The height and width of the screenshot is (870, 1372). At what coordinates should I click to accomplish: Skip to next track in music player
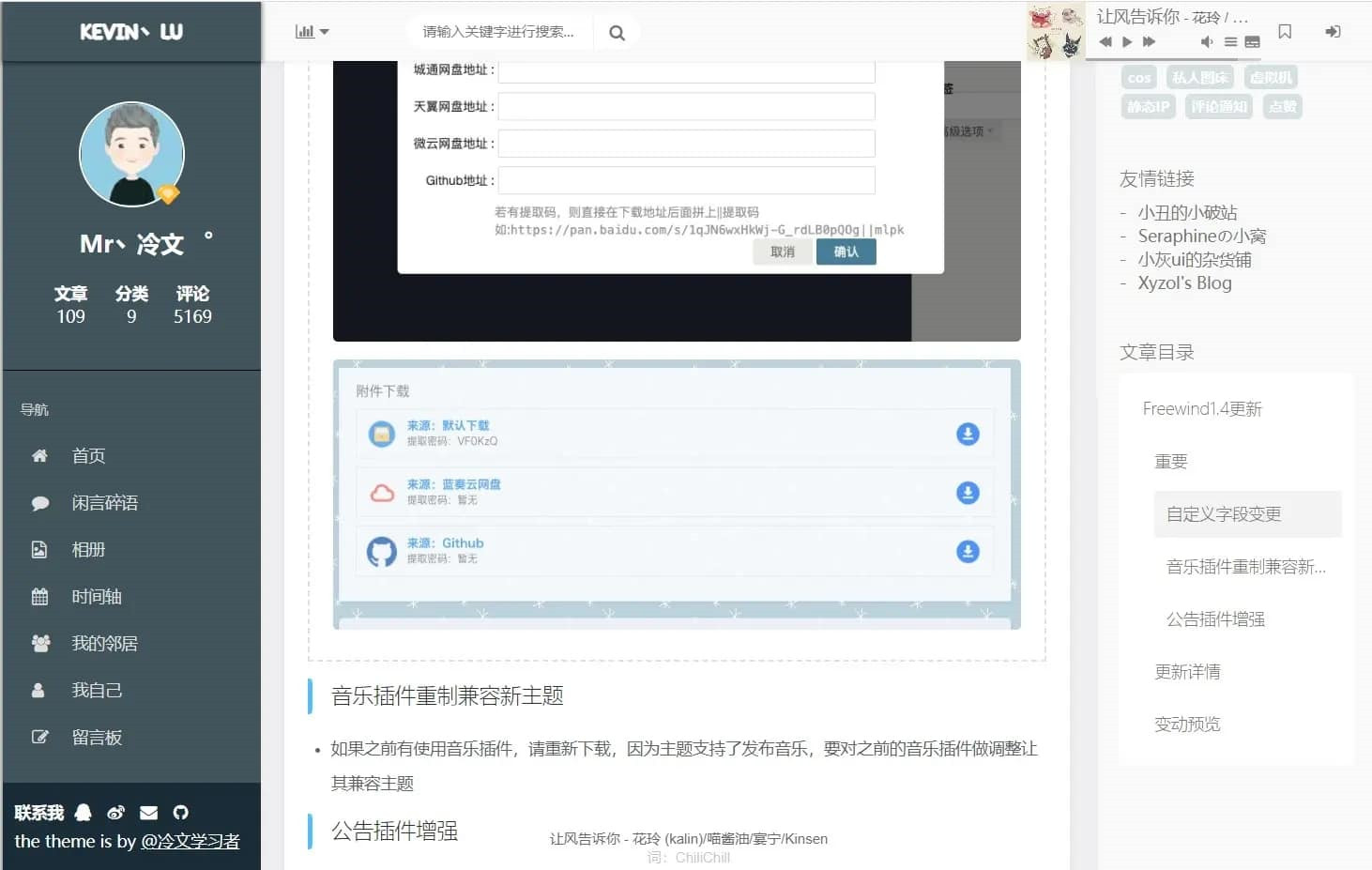1149,42
